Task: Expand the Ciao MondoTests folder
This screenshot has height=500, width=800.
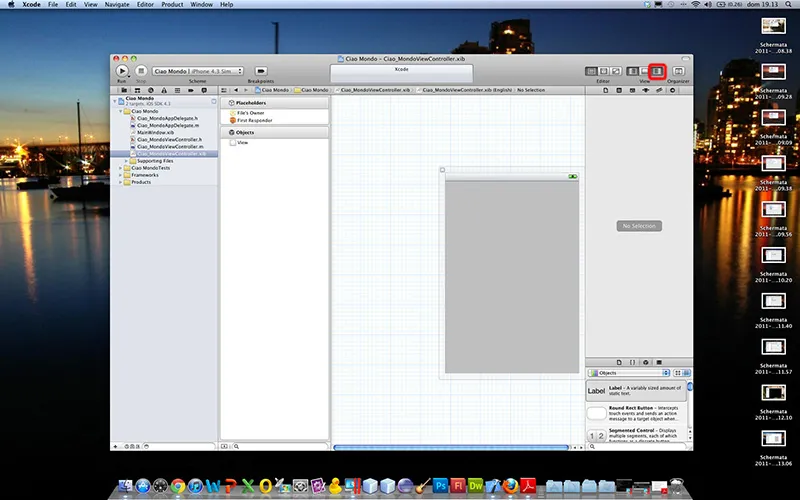Action: (121, 168)
